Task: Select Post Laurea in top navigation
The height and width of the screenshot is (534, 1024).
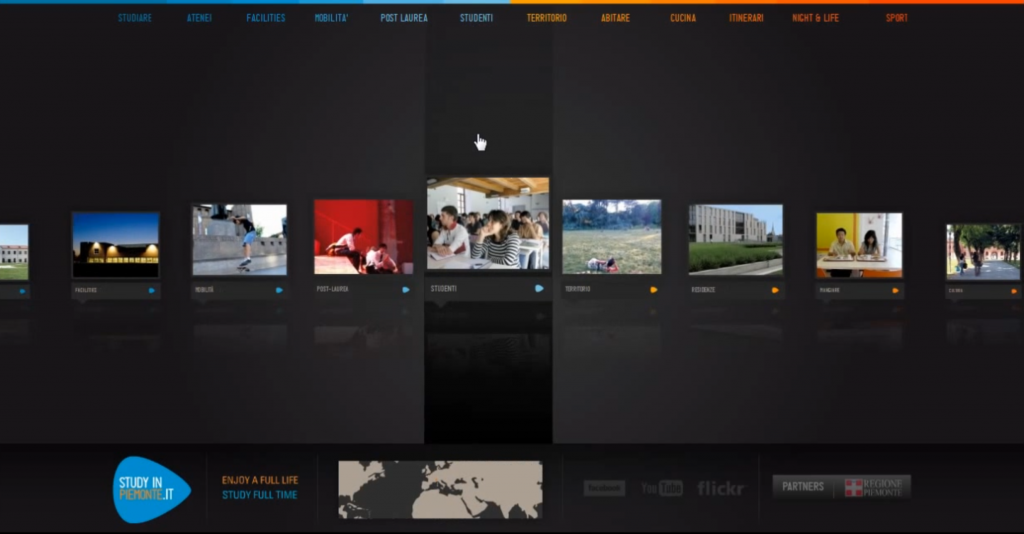Action: pyautogui.click(x=404, y=18)
